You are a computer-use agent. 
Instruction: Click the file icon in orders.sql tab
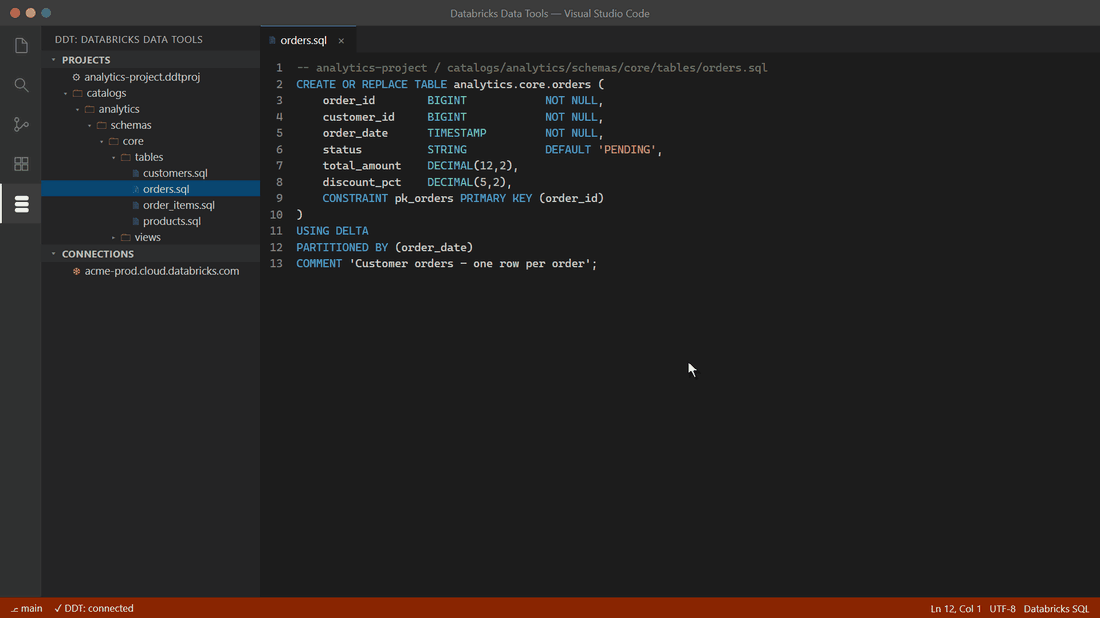click(x=272, y=41)
